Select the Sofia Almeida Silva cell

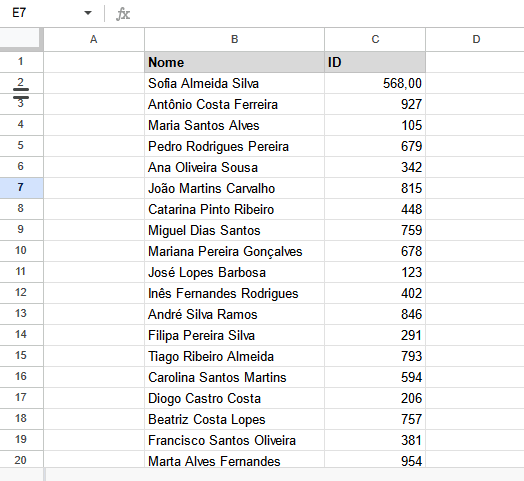click(234, 83)
